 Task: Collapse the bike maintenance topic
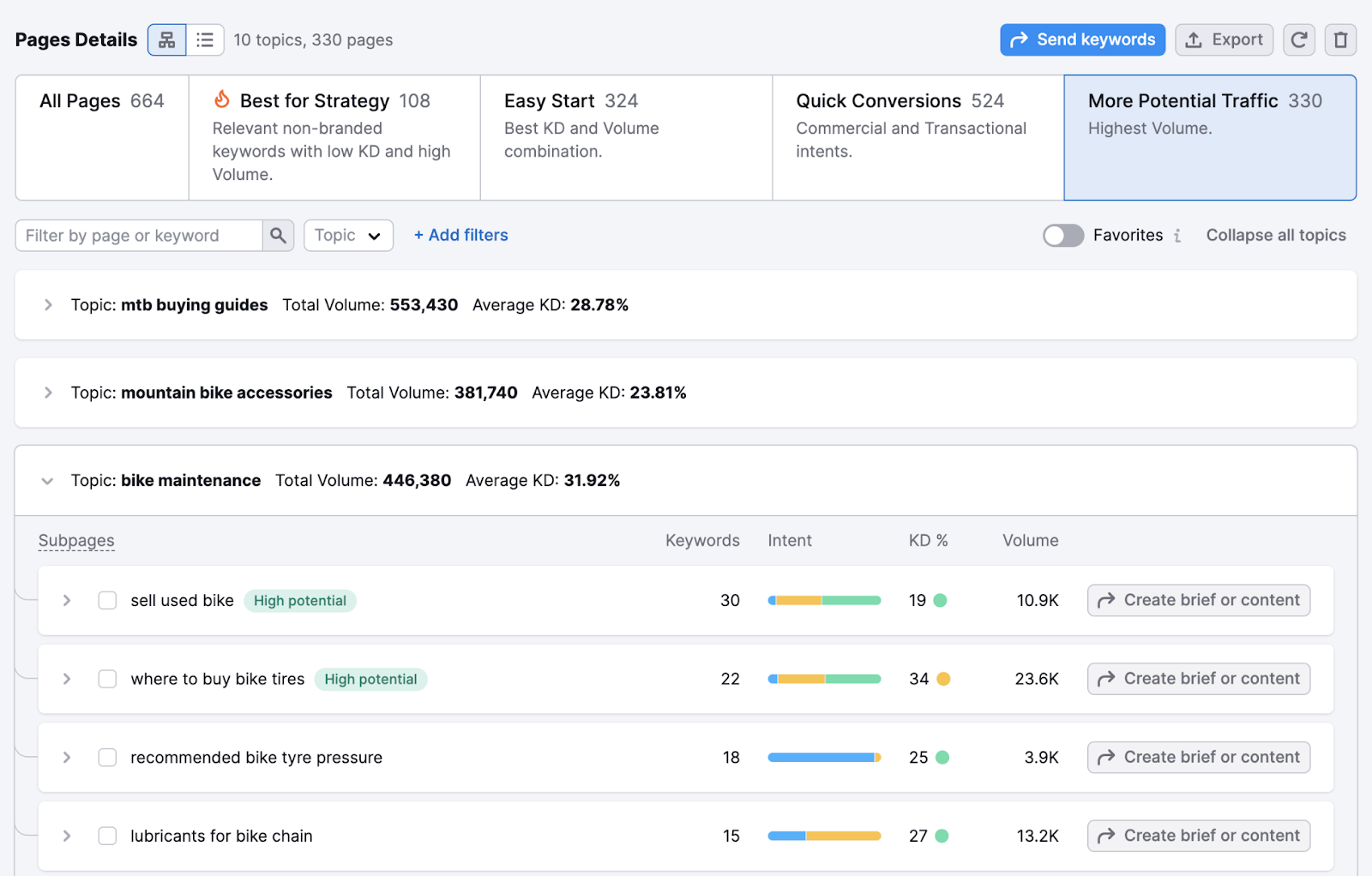tap(48, 481)
